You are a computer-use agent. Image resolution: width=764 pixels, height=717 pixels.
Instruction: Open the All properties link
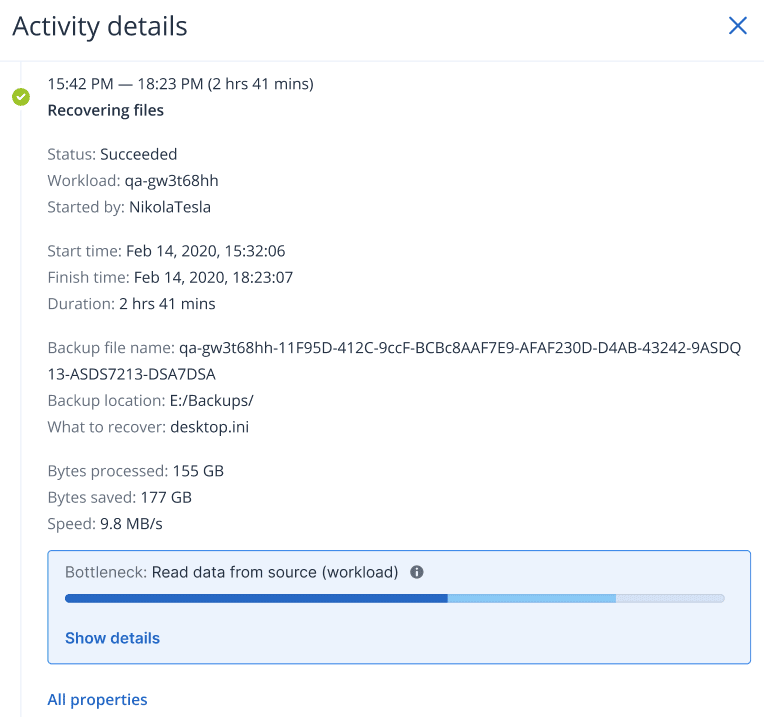[97, 699]
